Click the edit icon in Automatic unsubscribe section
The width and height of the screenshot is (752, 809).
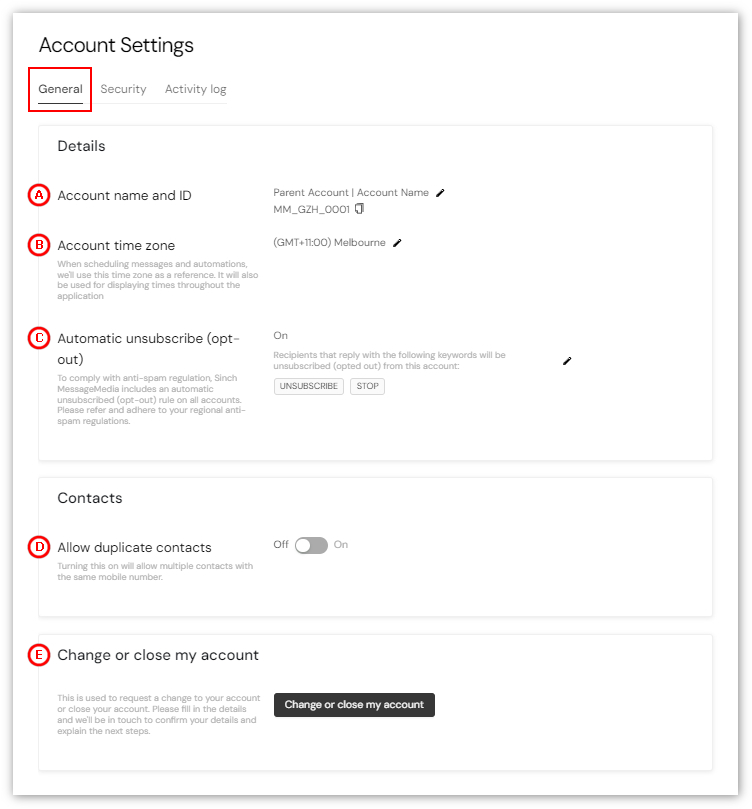pyautogui.click(x=567, y=361)
